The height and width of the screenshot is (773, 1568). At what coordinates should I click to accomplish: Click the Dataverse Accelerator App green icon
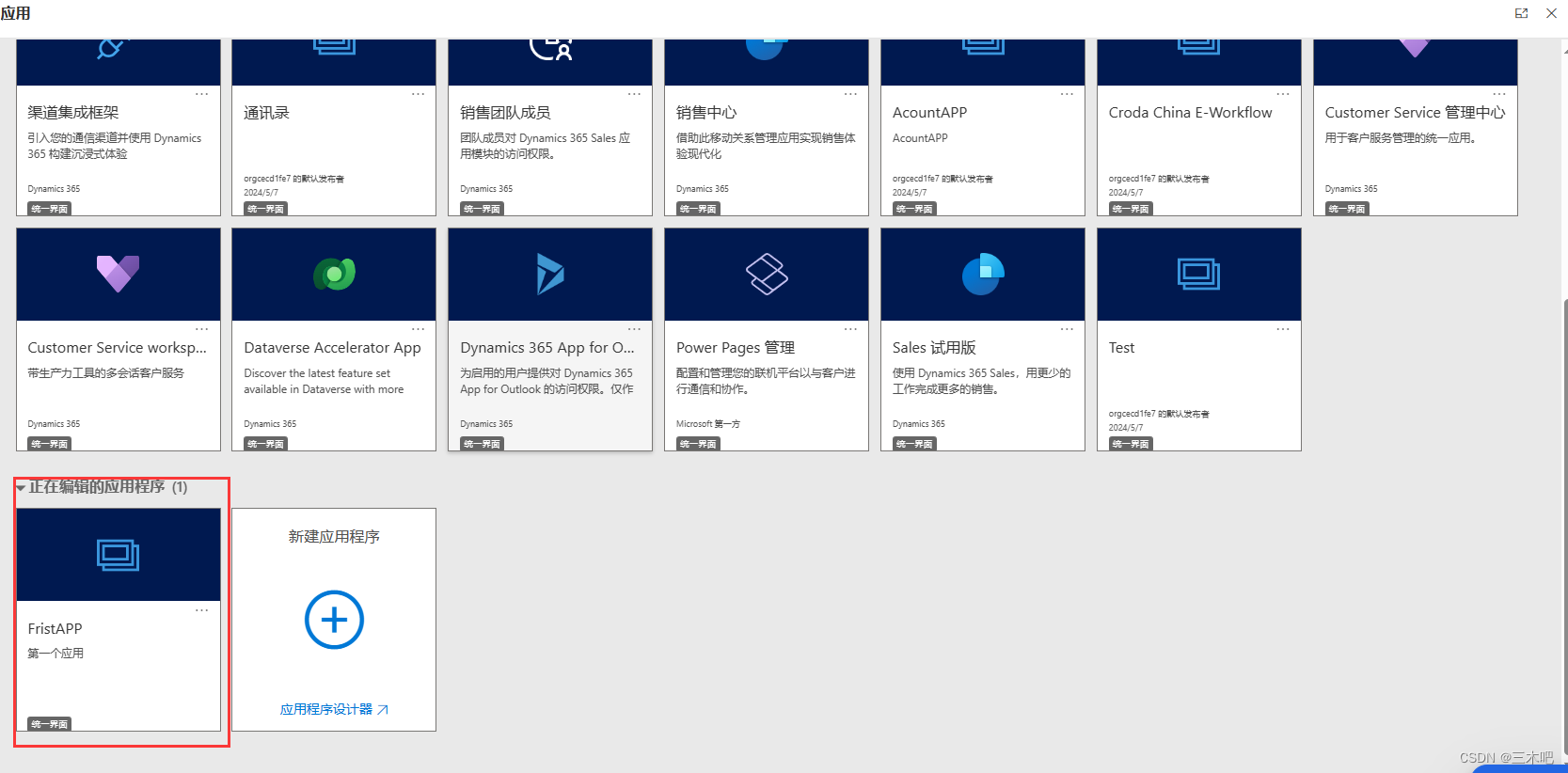[334, 274]
